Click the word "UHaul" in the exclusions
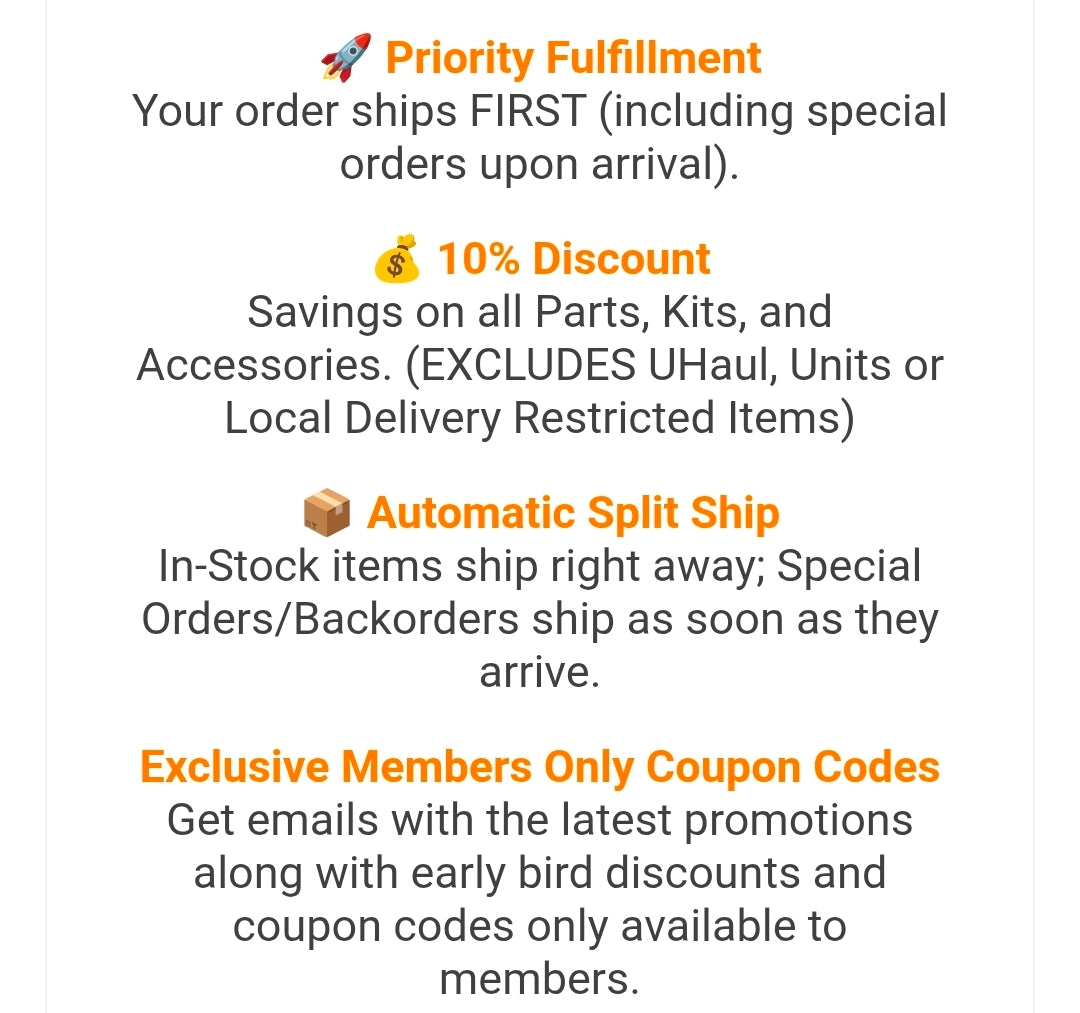This screenshot has height=1013, width=1080. (x=709, y=365)
